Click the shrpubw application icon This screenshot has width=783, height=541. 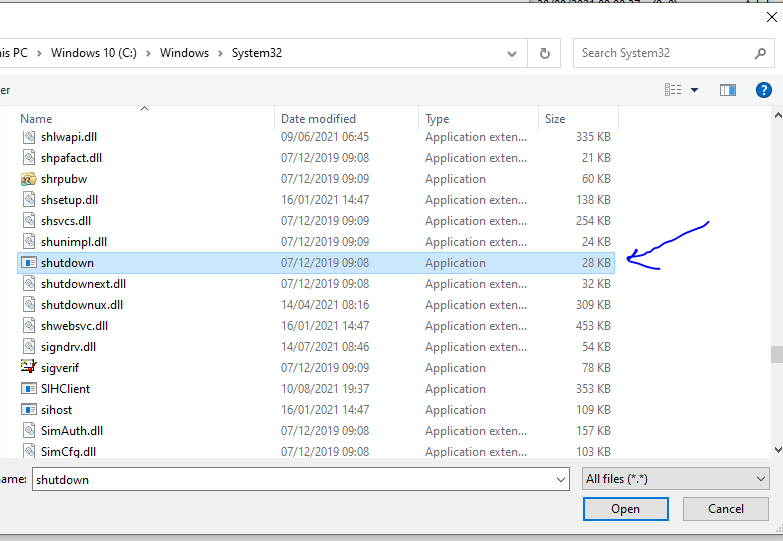pyautogui.click(x=29, y=179)
